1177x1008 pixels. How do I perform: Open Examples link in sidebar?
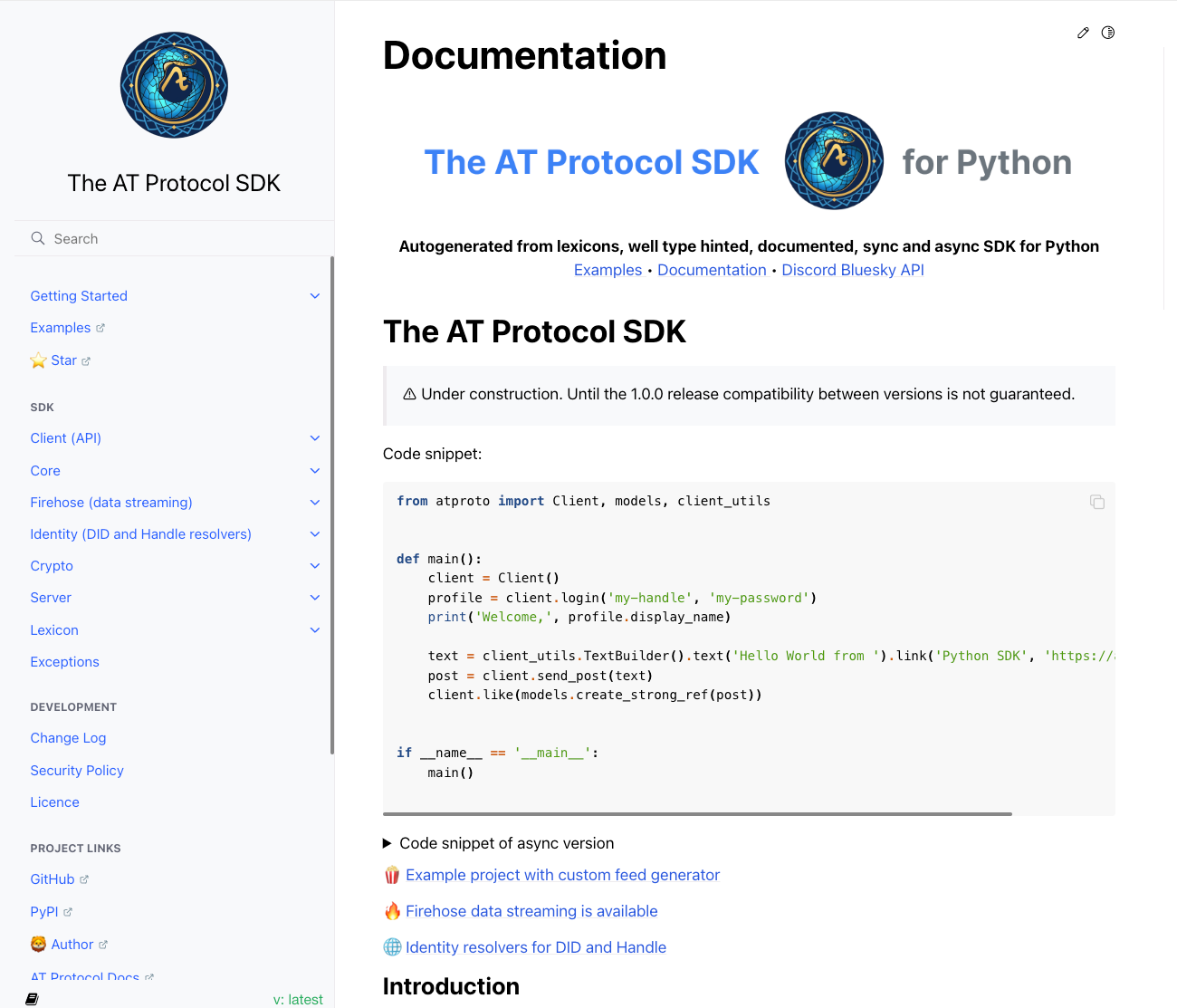pos(61,328)
